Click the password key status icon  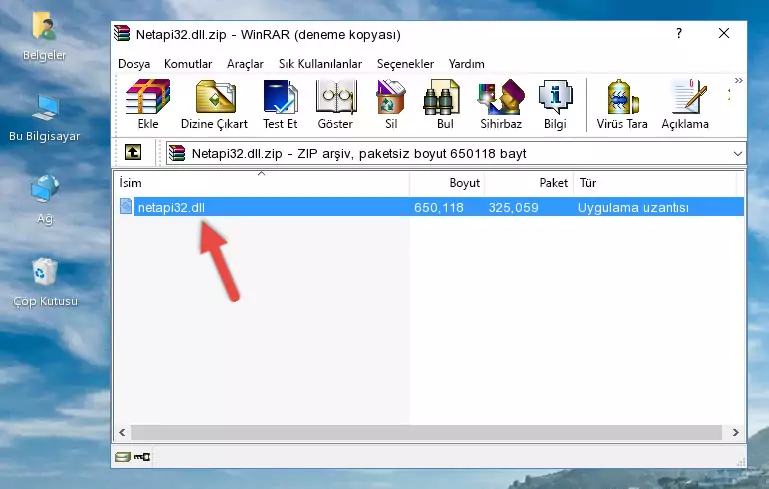click(142, 457)
